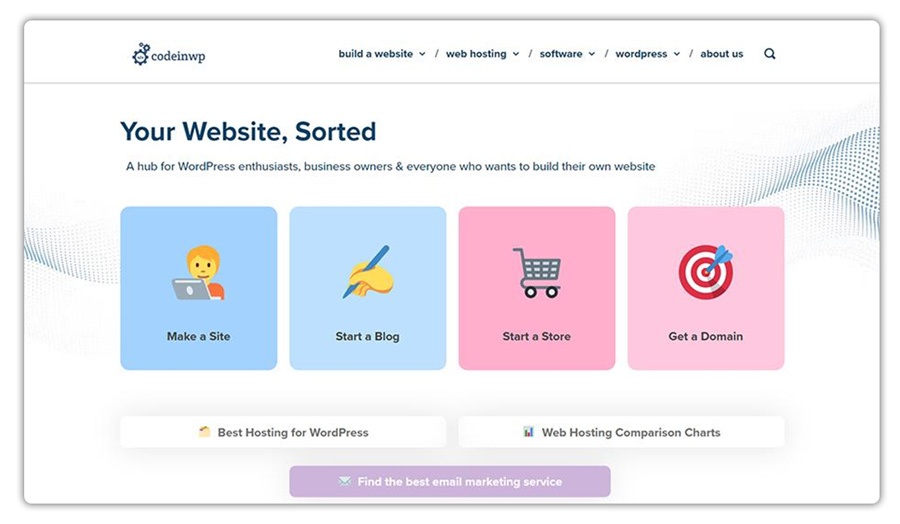Select the bar chart icon beside Comparison Charts
This screenshot has width=900, height=524.
pyautogui.click(x=529, y=432)
